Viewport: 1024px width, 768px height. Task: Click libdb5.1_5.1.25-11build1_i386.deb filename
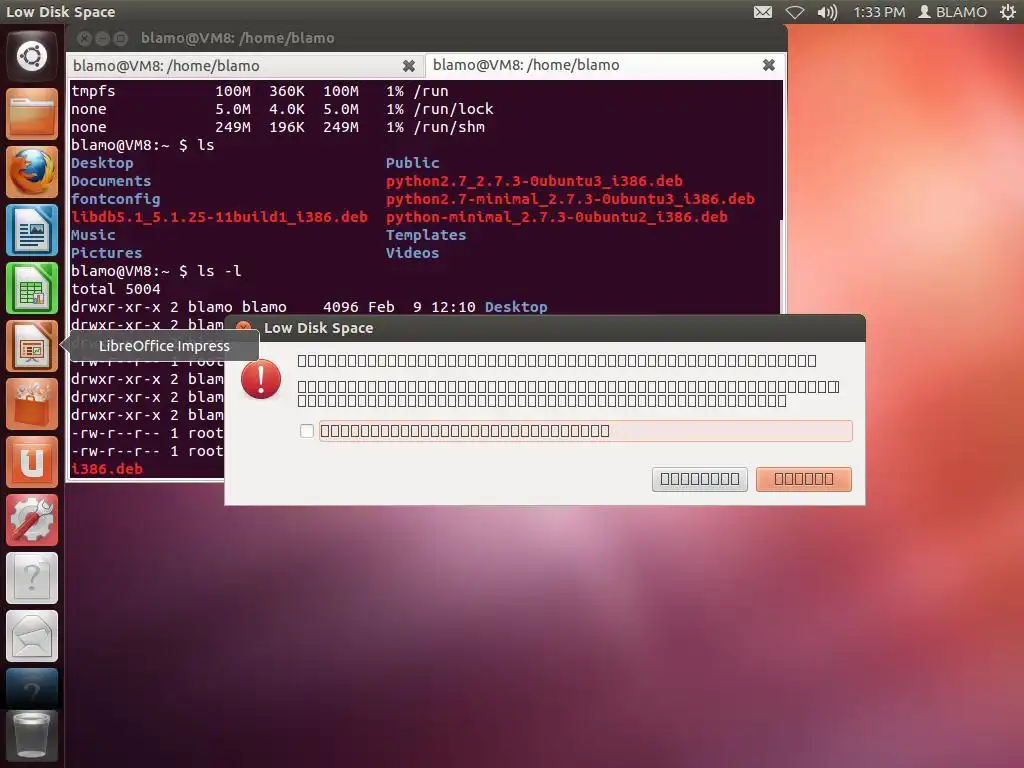pos(219,217)
